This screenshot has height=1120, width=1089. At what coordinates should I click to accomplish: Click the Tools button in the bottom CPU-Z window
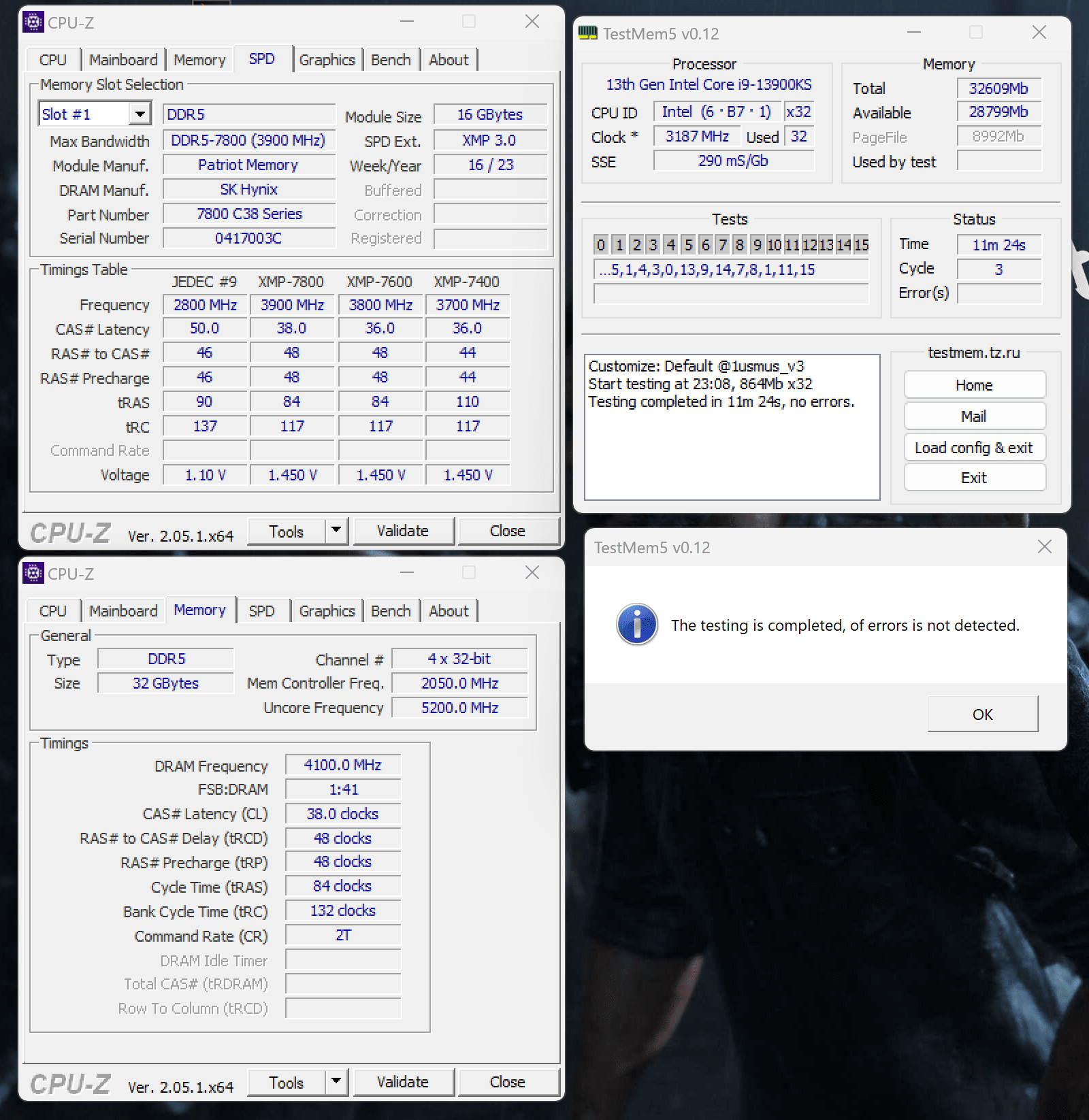286,1082
